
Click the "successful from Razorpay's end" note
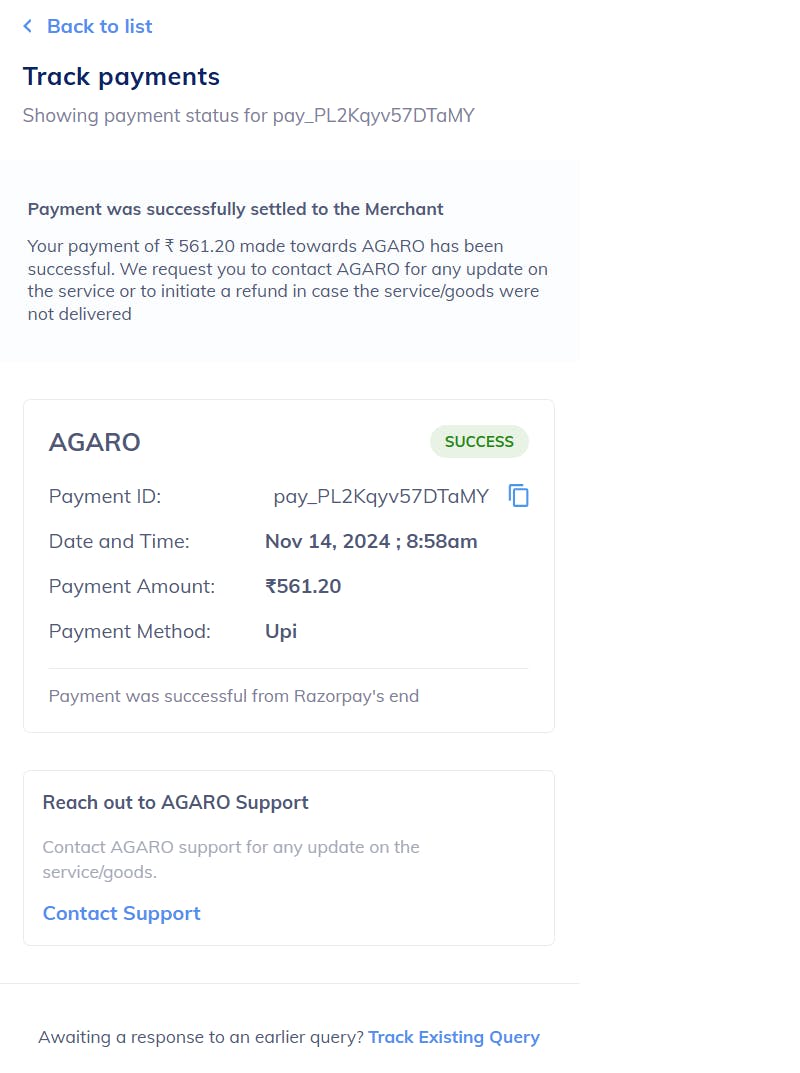tap(233, 696)
